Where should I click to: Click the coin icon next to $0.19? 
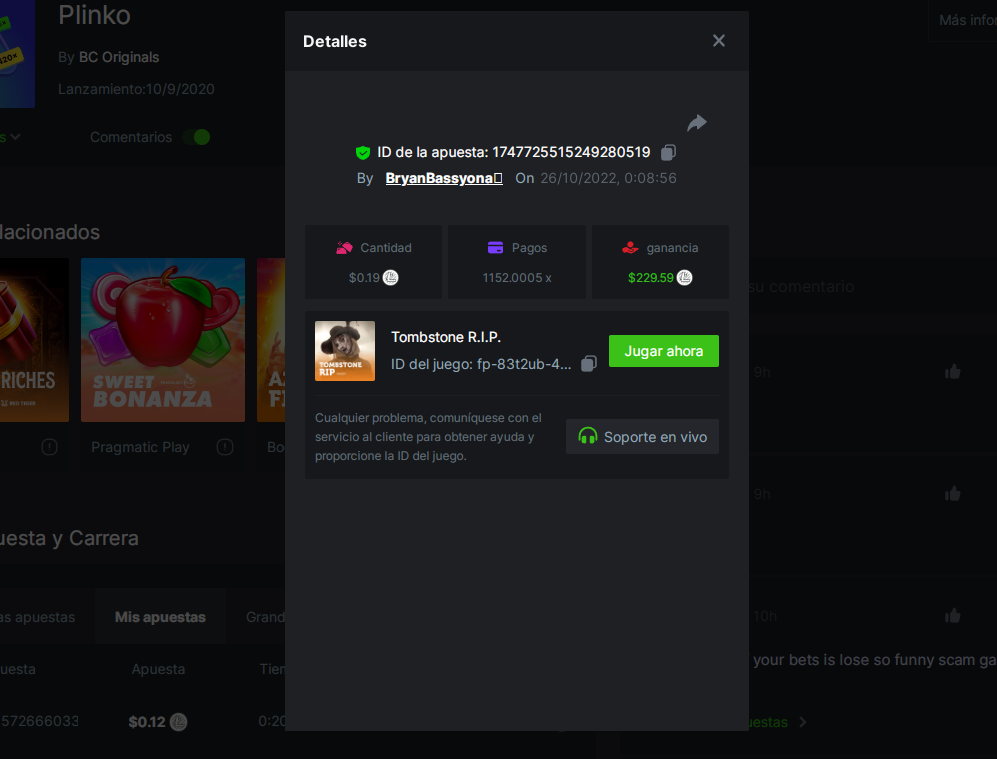[391, 278]
